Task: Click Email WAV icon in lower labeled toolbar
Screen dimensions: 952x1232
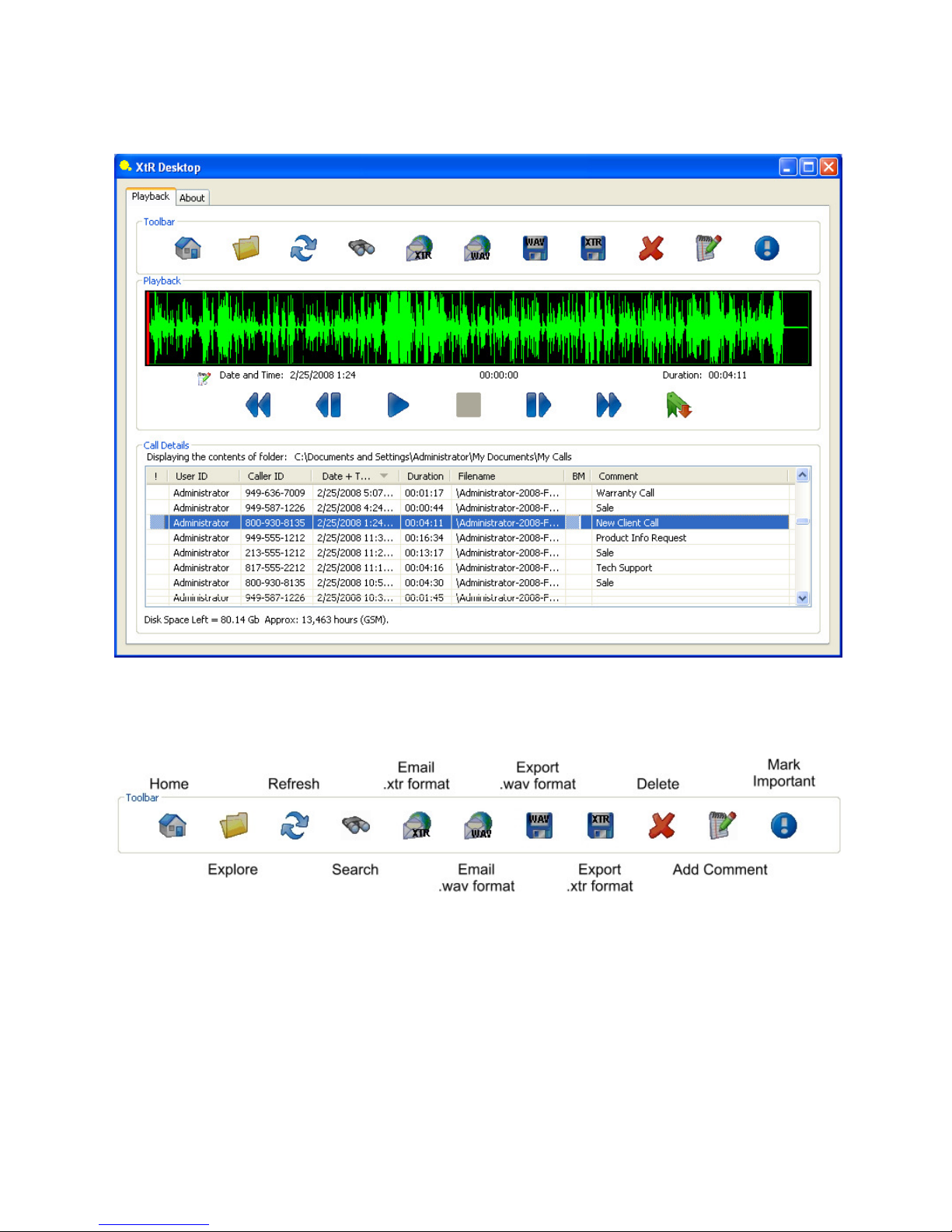Action: click(x=478, y=825)
